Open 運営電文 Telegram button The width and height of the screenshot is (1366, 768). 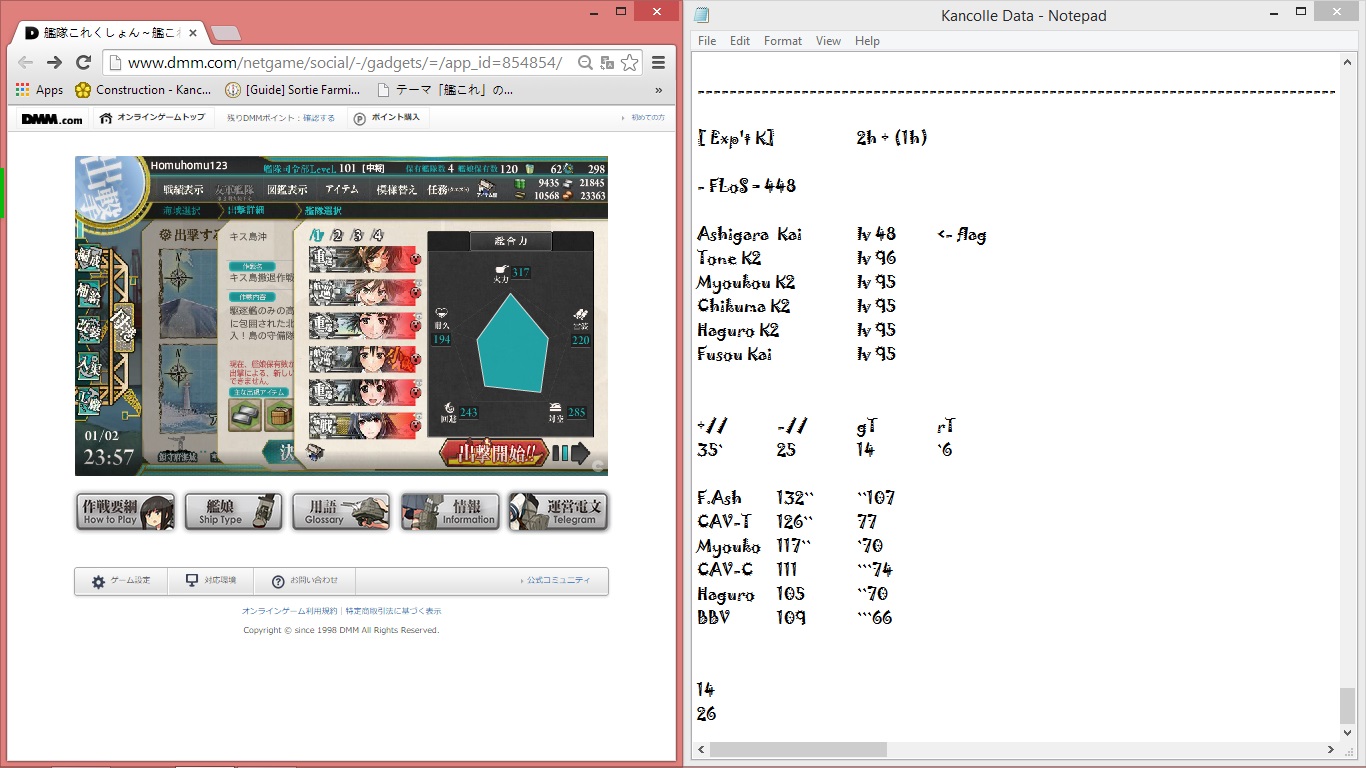point(557,512)
